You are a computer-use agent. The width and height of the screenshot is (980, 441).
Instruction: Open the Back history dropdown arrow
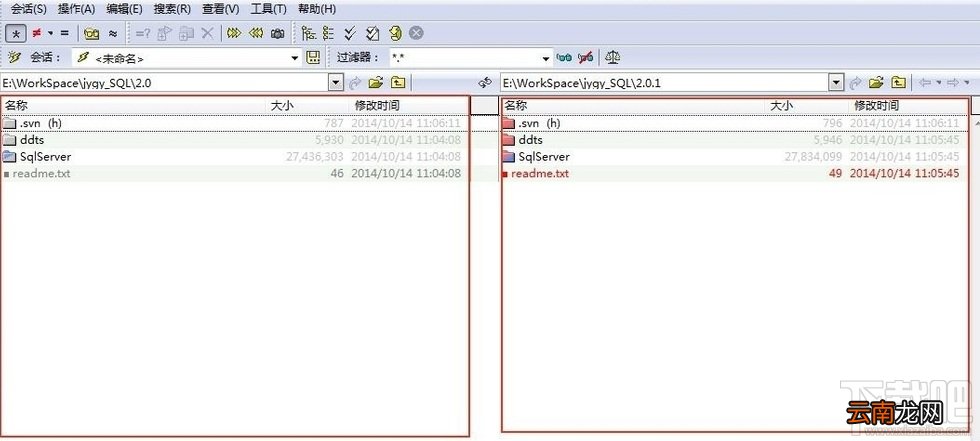click(x=938, y=82)
